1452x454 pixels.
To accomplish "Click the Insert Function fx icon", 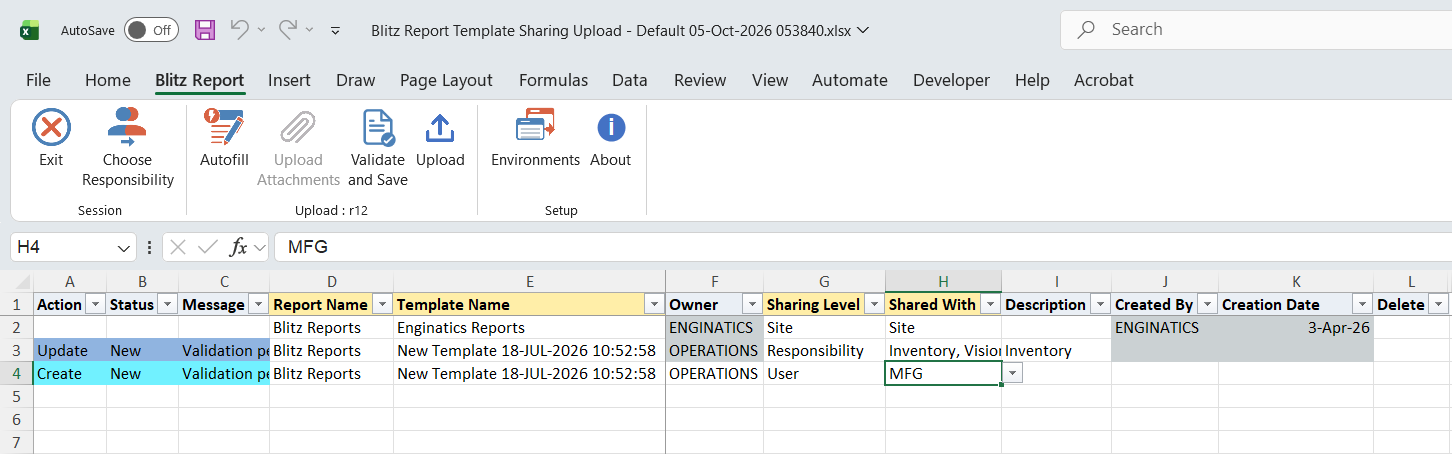I will point(238,247).
